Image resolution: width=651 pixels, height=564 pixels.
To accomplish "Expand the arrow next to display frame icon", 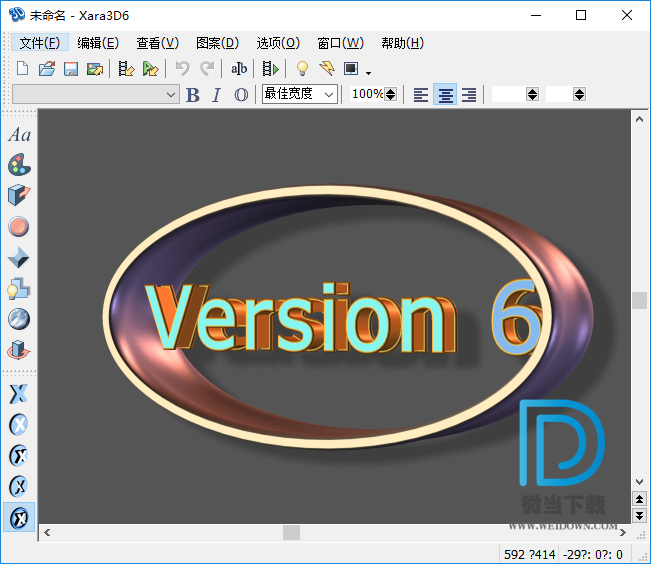I will [368, 73].
